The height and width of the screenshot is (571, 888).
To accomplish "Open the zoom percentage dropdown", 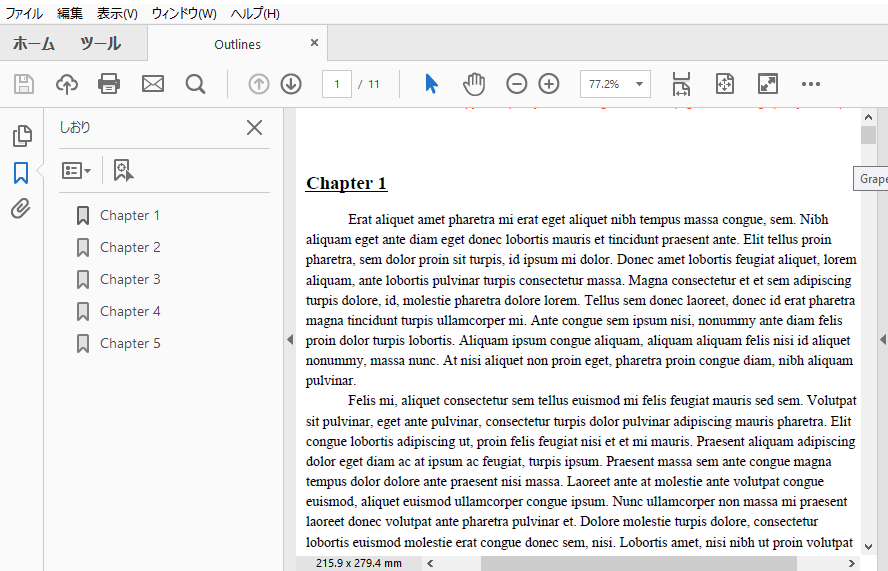I will click(x=639, y=84).
